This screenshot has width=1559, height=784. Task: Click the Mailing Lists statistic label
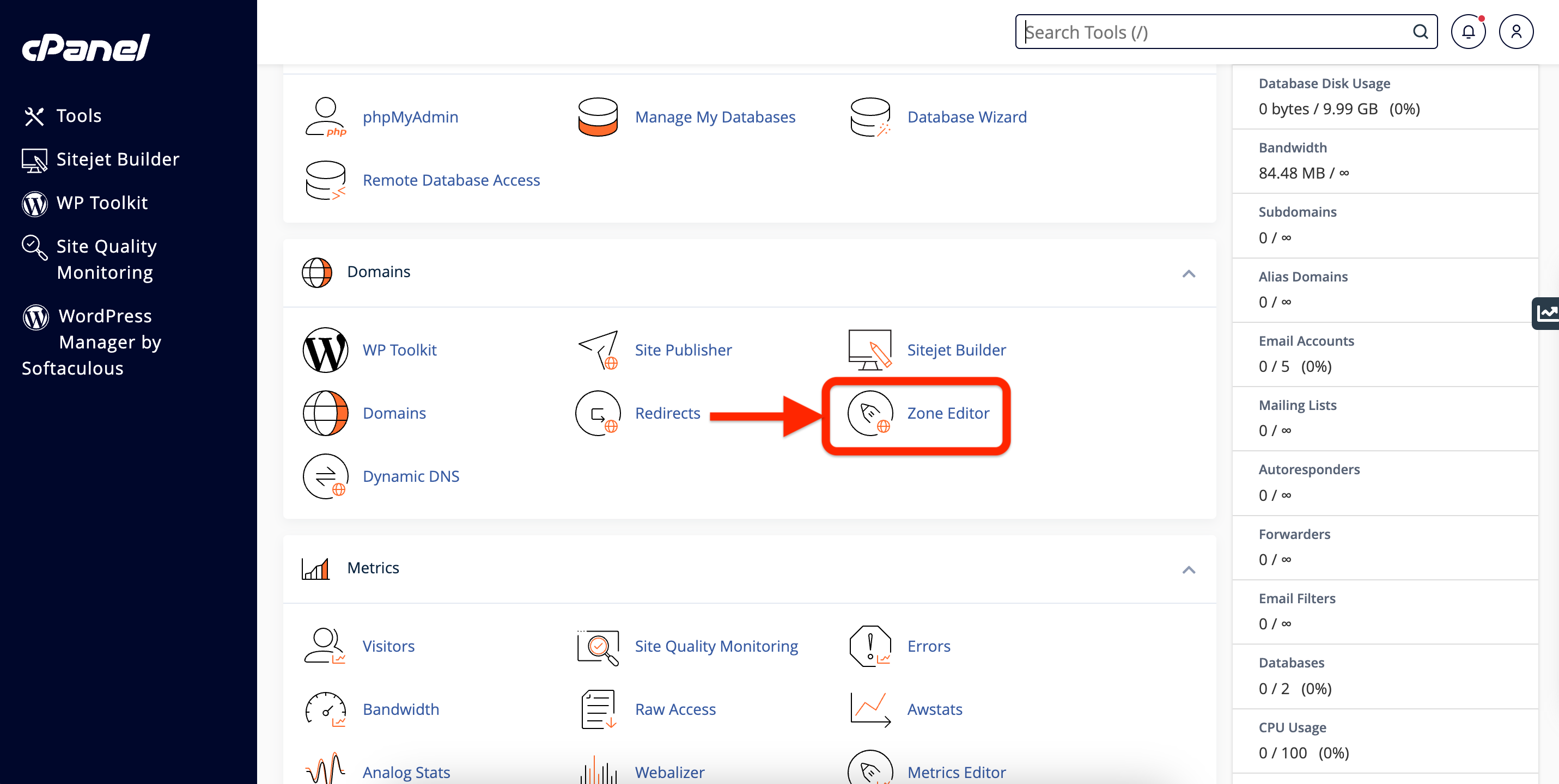click(1298, 405)
